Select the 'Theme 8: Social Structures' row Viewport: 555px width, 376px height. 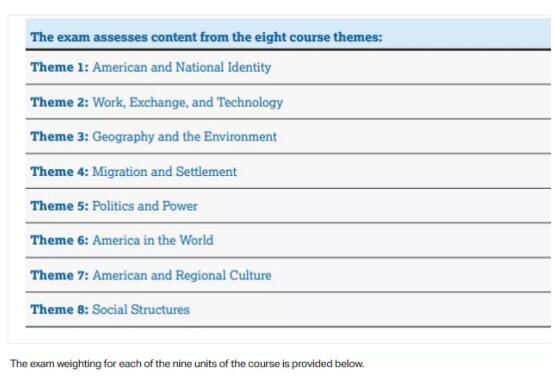pyautogui.click(x=288, y=310)
